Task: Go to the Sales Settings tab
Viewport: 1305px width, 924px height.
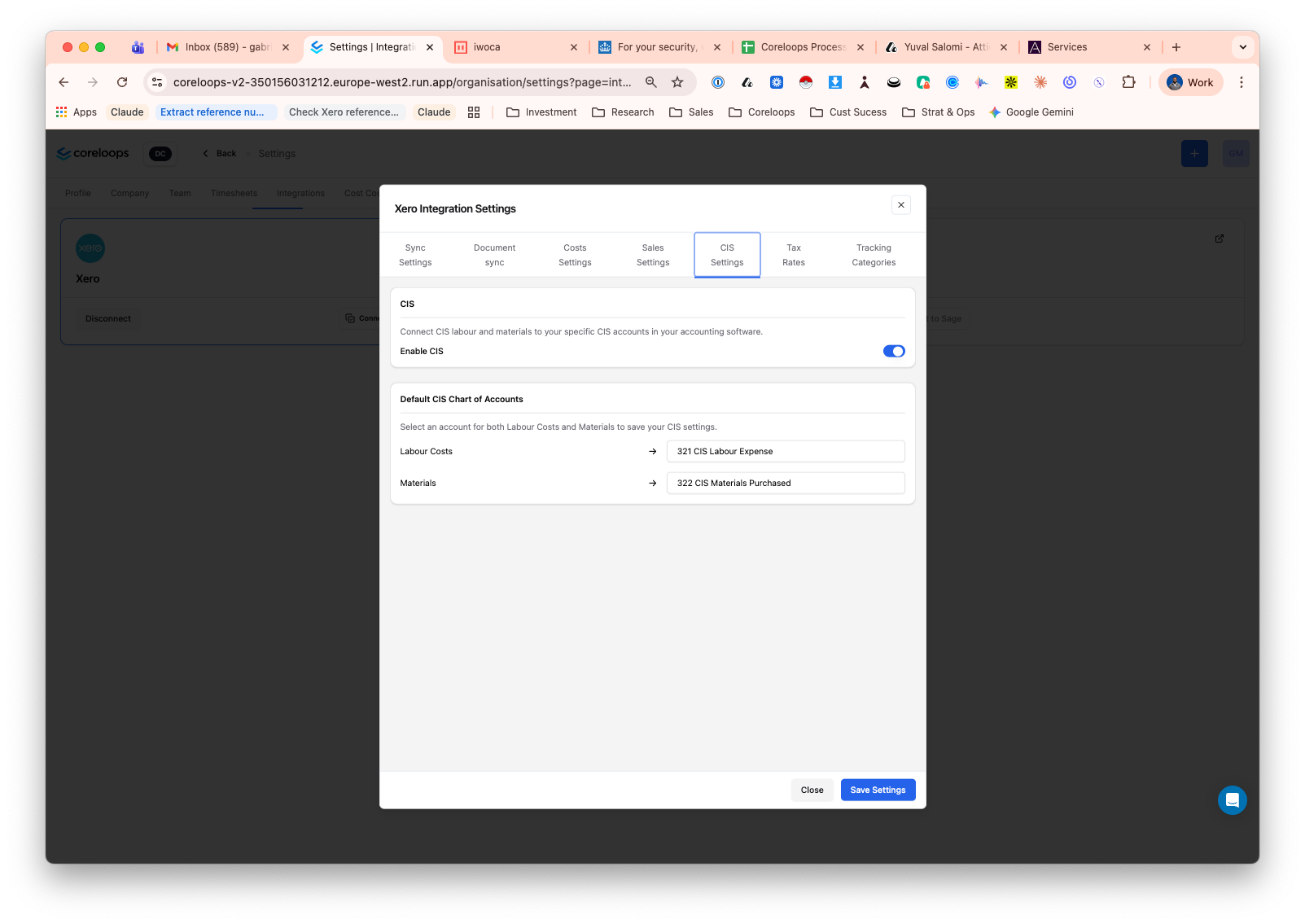Action: coord(653,255)
